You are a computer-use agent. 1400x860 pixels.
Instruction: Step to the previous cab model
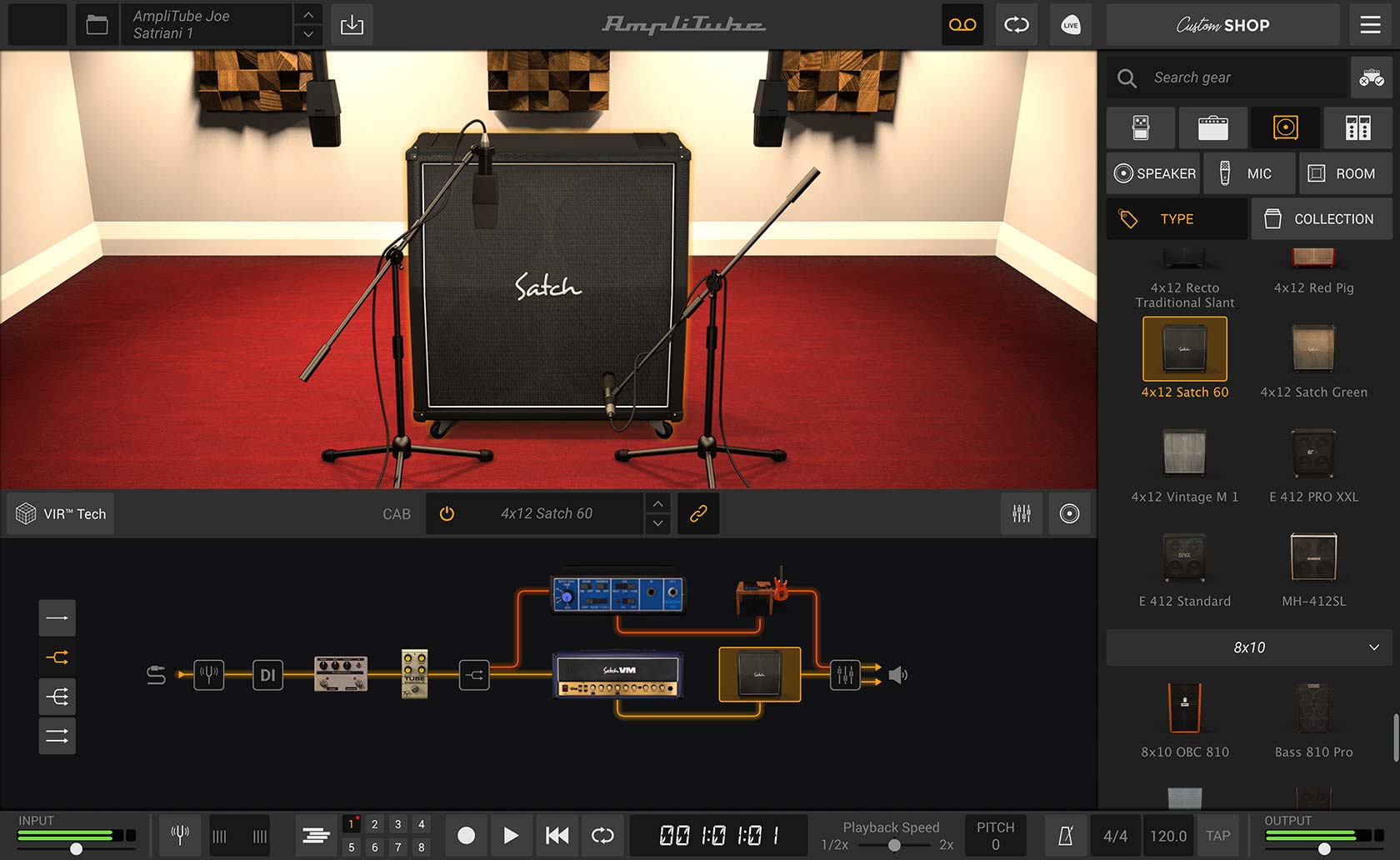point(657,503)
